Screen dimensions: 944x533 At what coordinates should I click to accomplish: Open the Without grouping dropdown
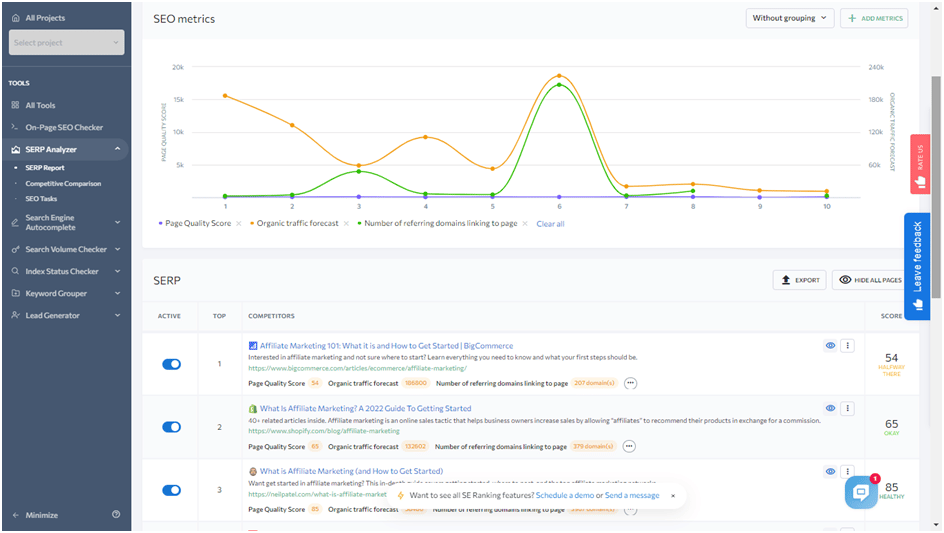(x=790, y=18)
